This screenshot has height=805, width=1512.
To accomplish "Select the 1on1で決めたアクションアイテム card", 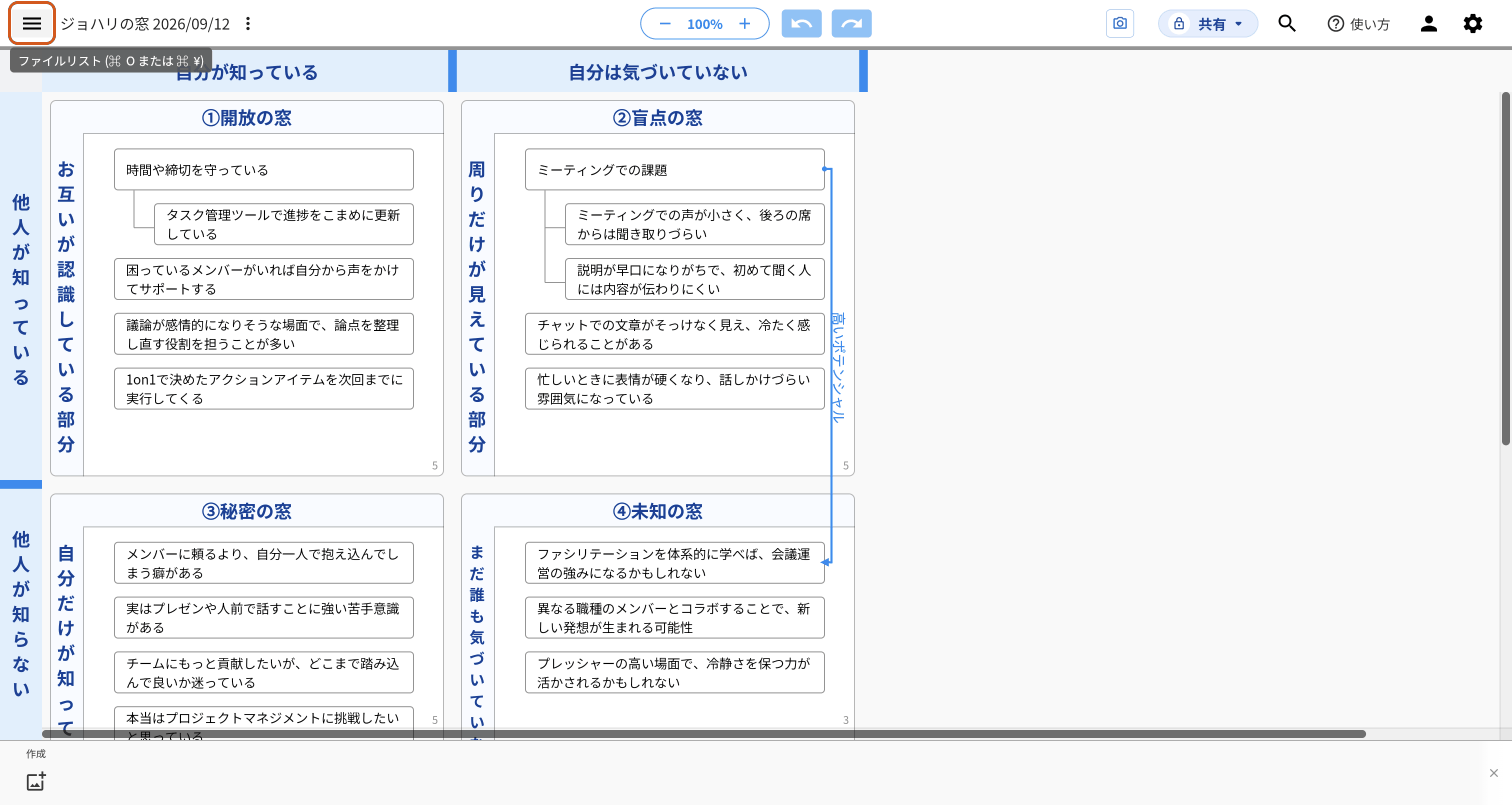I will tap(264, 389).
